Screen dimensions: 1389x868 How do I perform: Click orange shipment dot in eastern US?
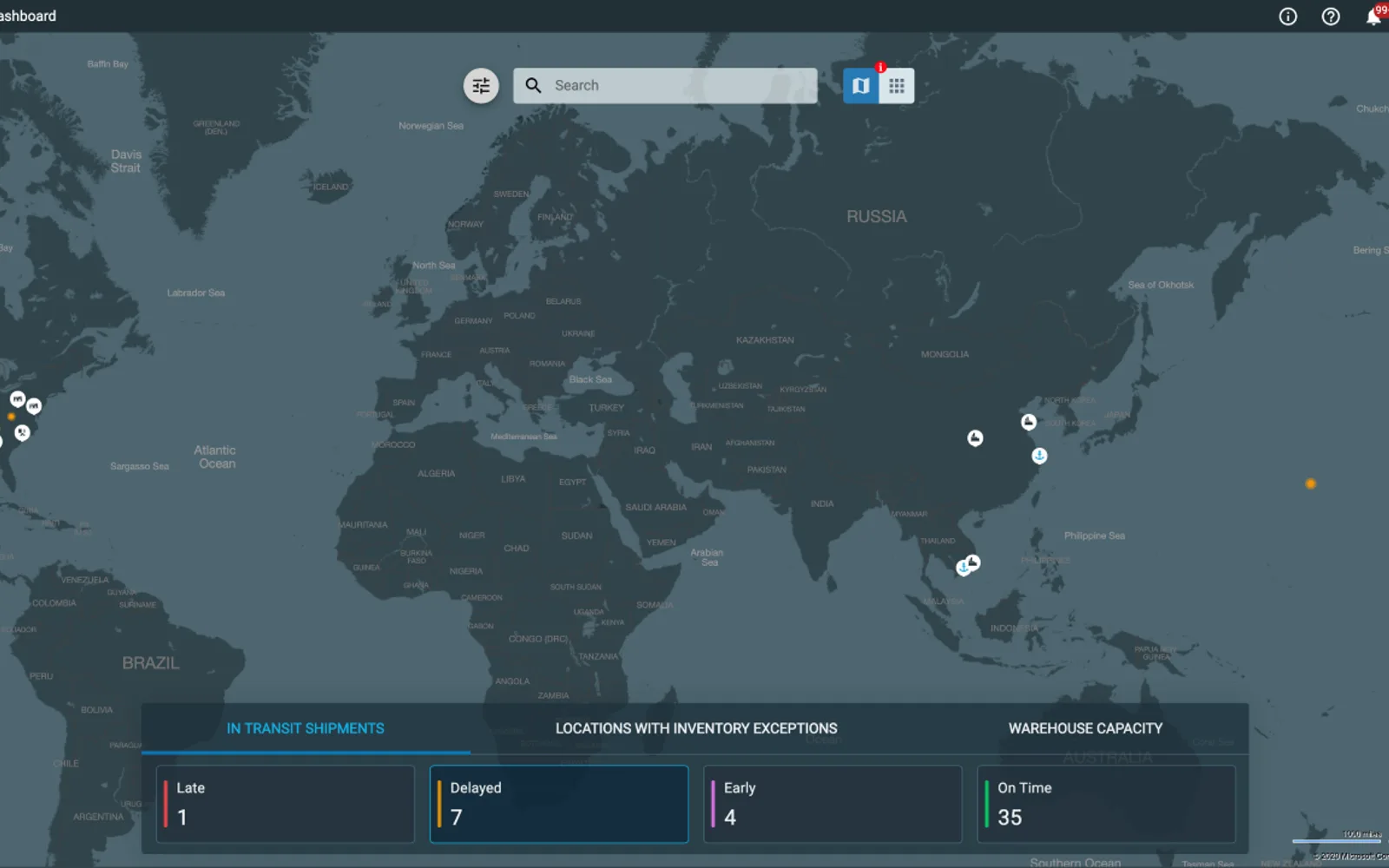coord(11,417)
